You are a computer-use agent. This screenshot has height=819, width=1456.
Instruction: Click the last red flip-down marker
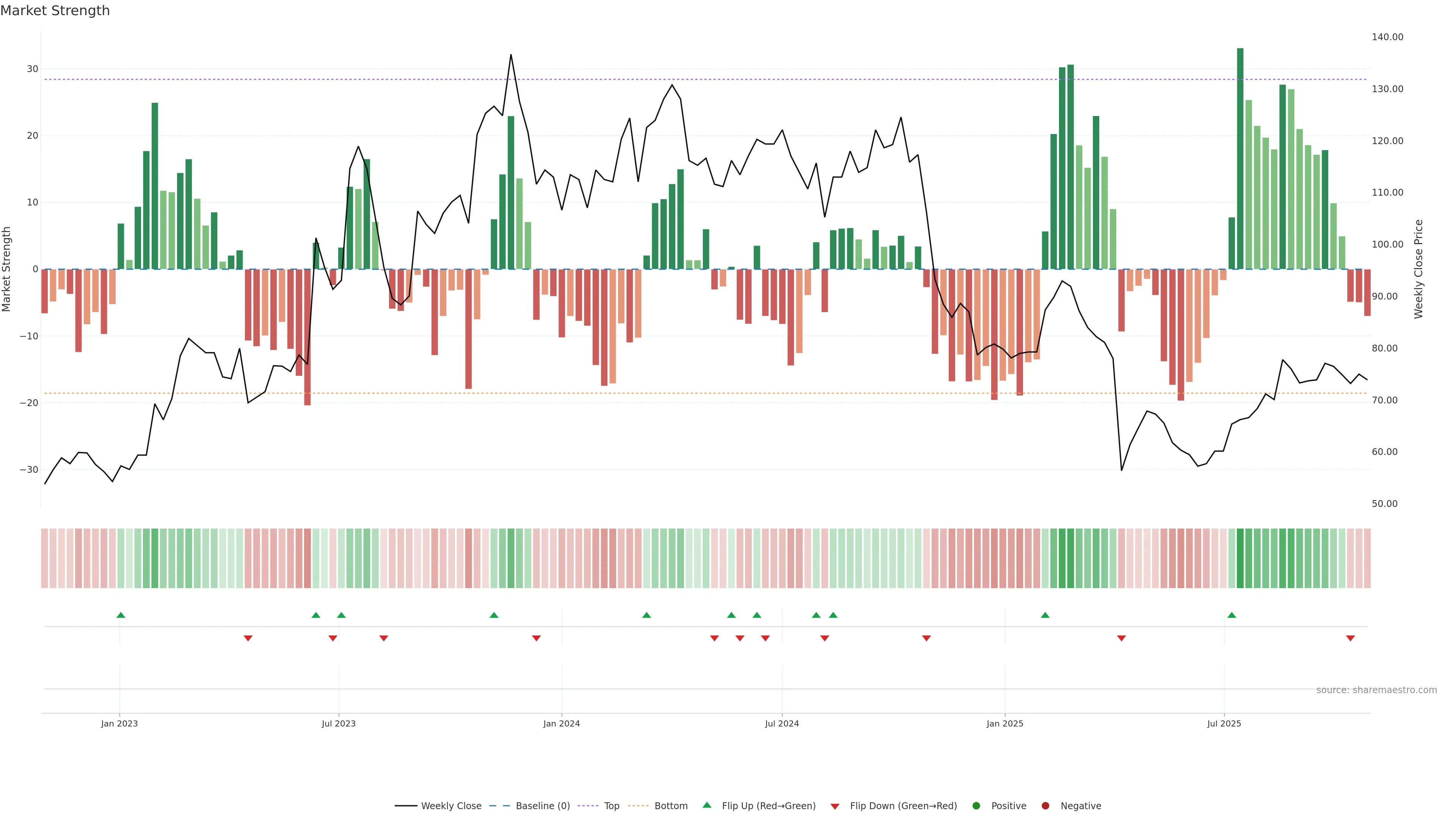[1350, 638]
